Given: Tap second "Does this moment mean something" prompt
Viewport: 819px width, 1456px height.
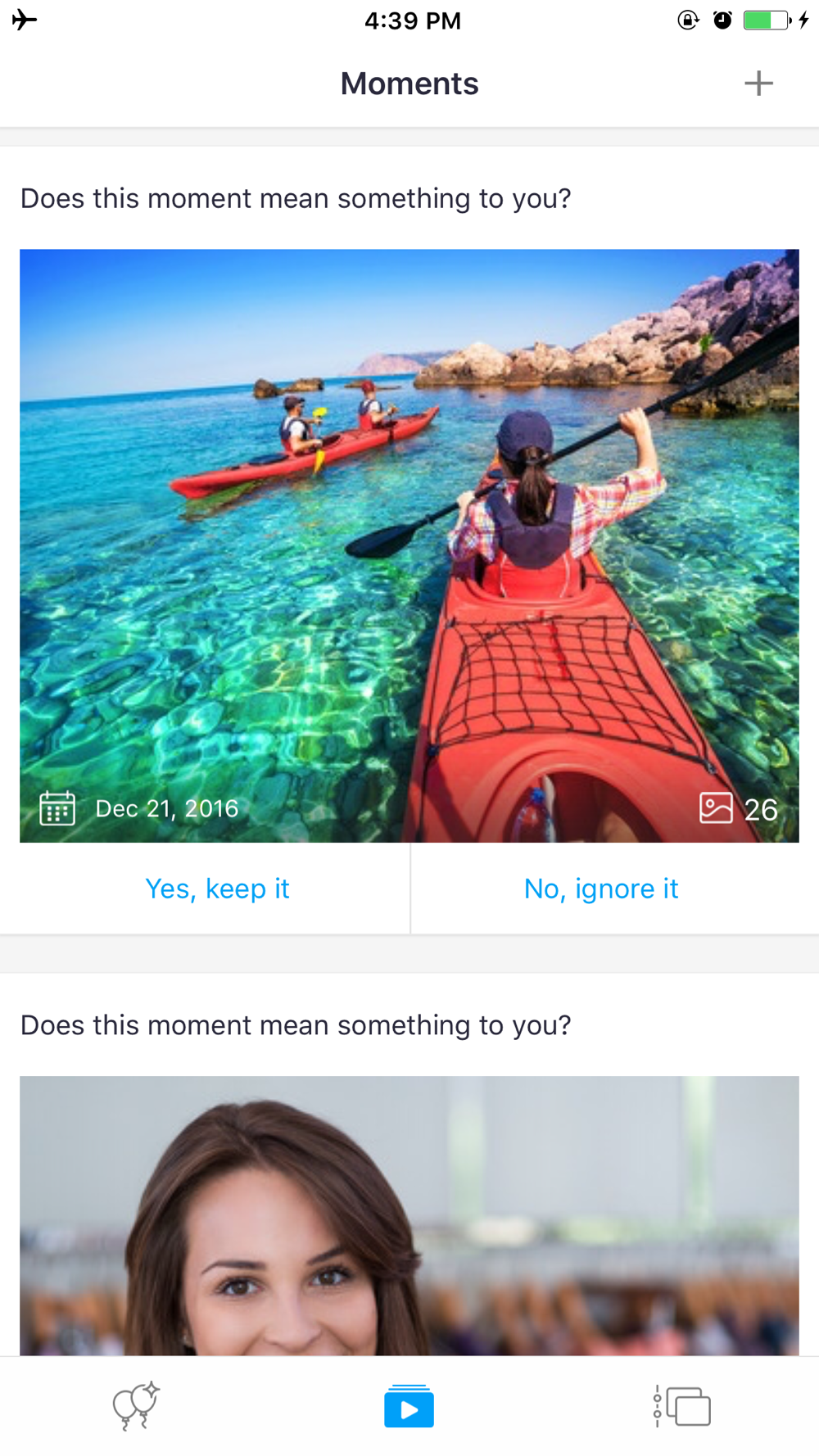Looking at the screenshot, I should tap(296, 1025).
